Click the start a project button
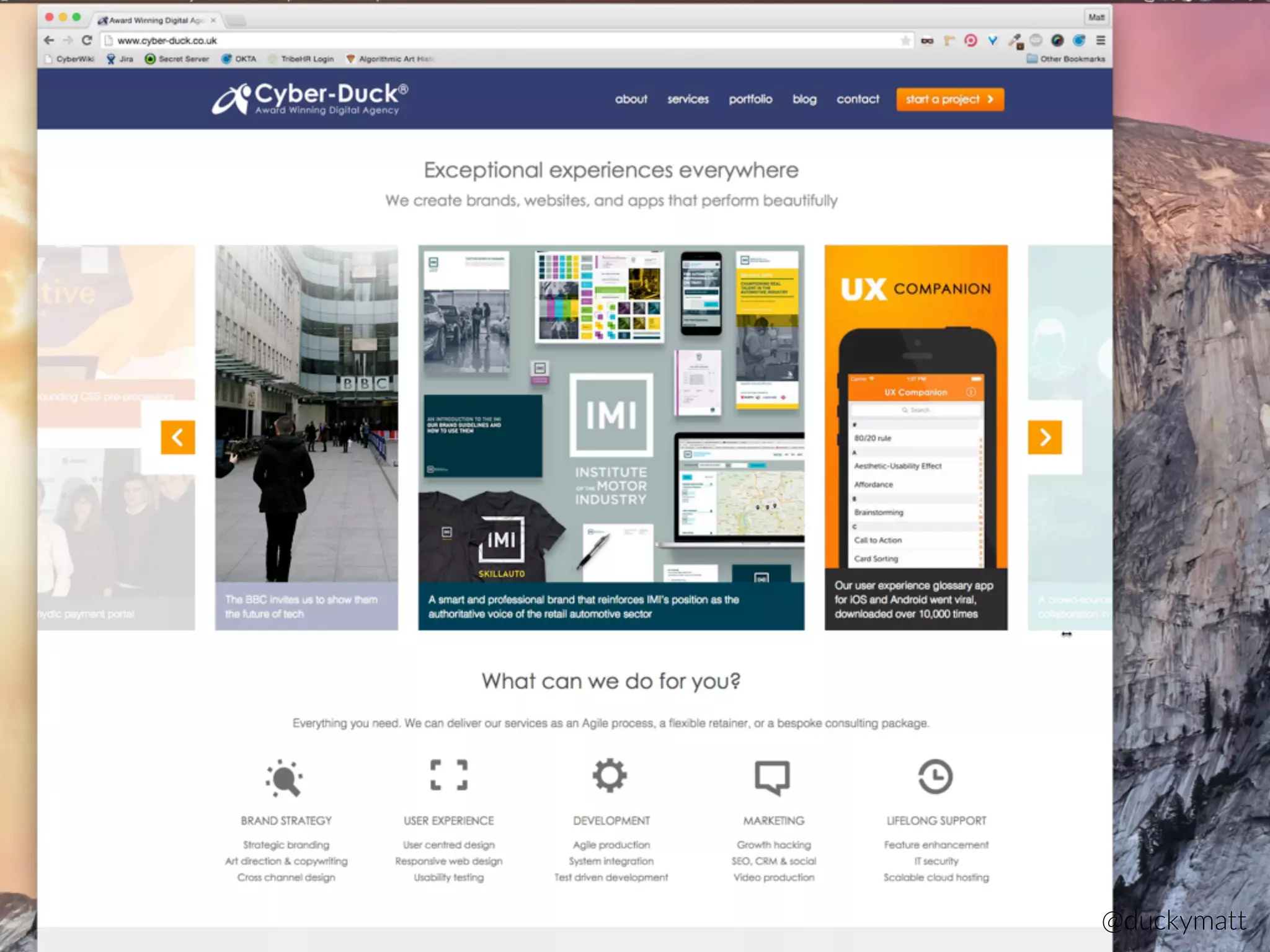 coord(949,99)
